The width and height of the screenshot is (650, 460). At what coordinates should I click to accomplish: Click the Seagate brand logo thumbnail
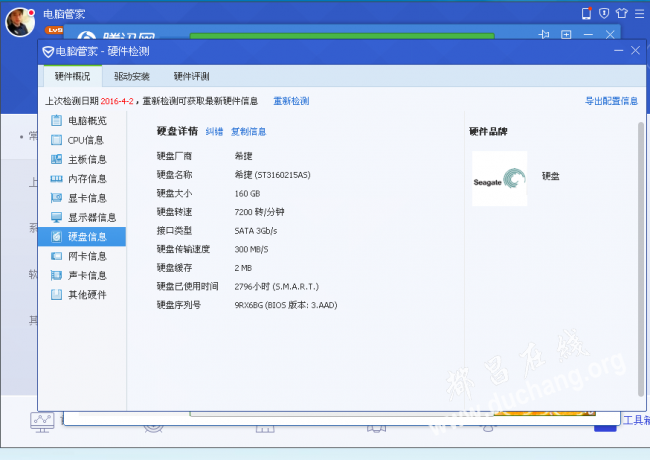tap(500, 179)
